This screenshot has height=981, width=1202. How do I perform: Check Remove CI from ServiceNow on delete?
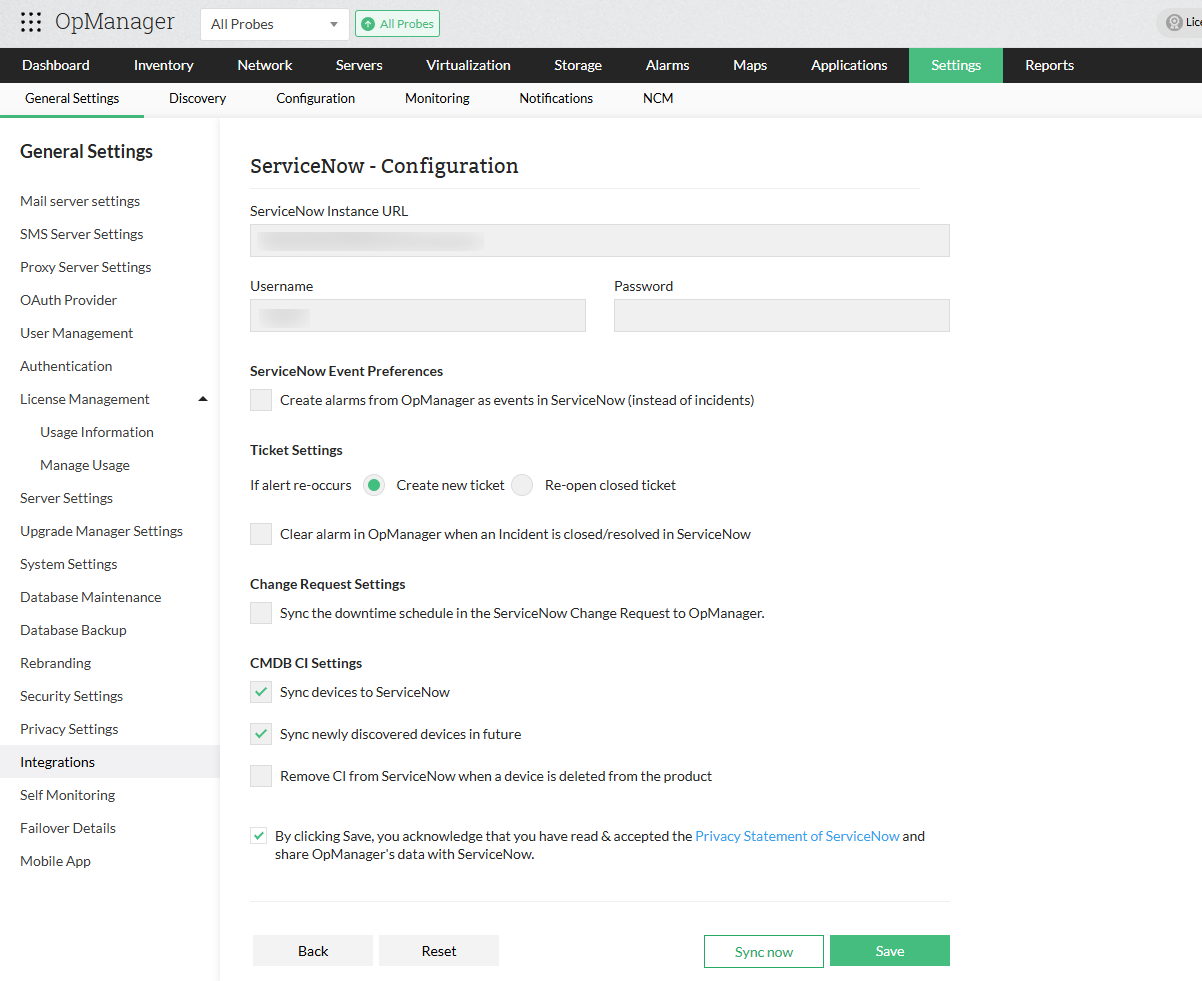point(261,776)
